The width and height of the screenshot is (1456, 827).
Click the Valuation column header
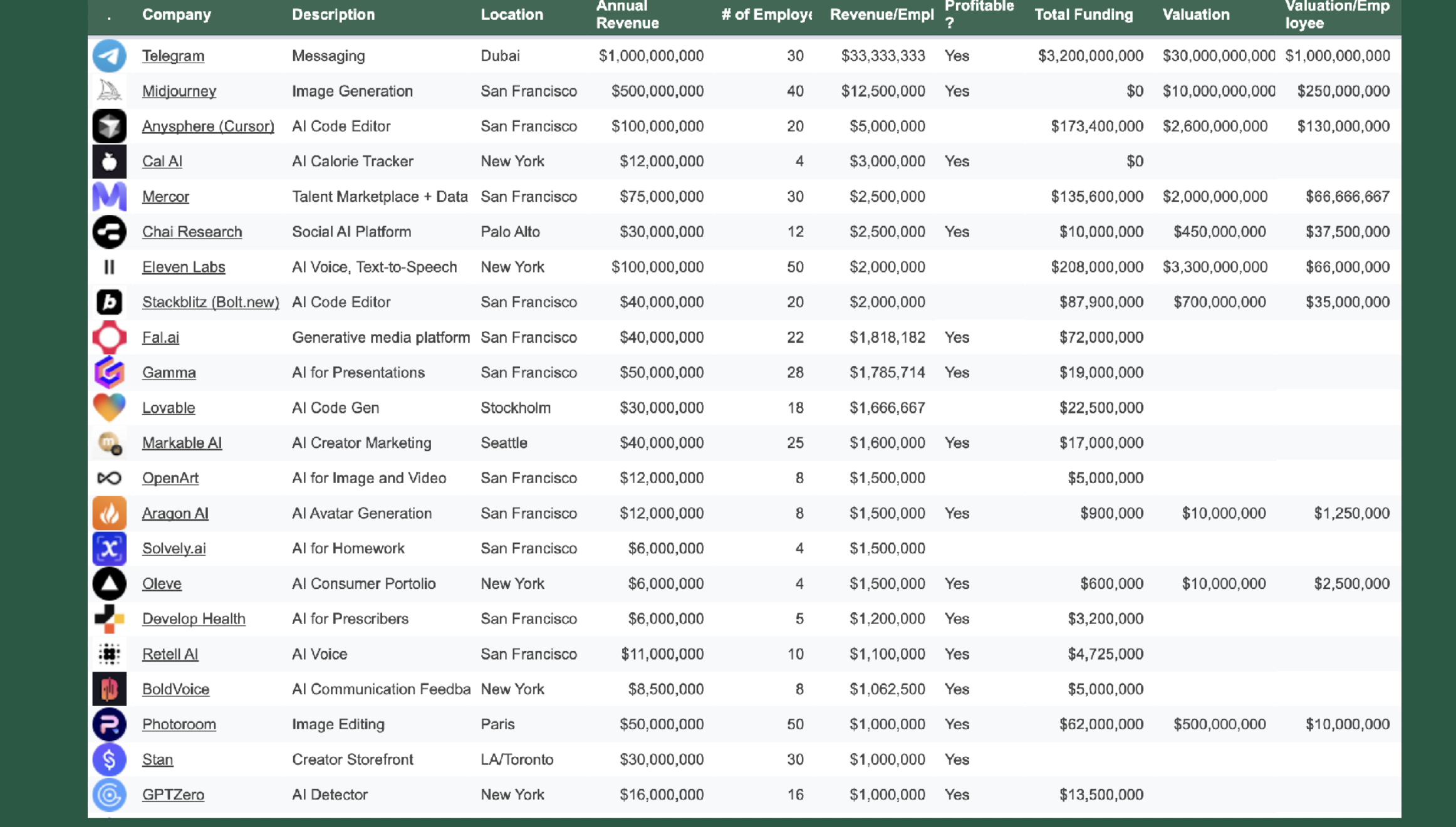click(1195, 15)
